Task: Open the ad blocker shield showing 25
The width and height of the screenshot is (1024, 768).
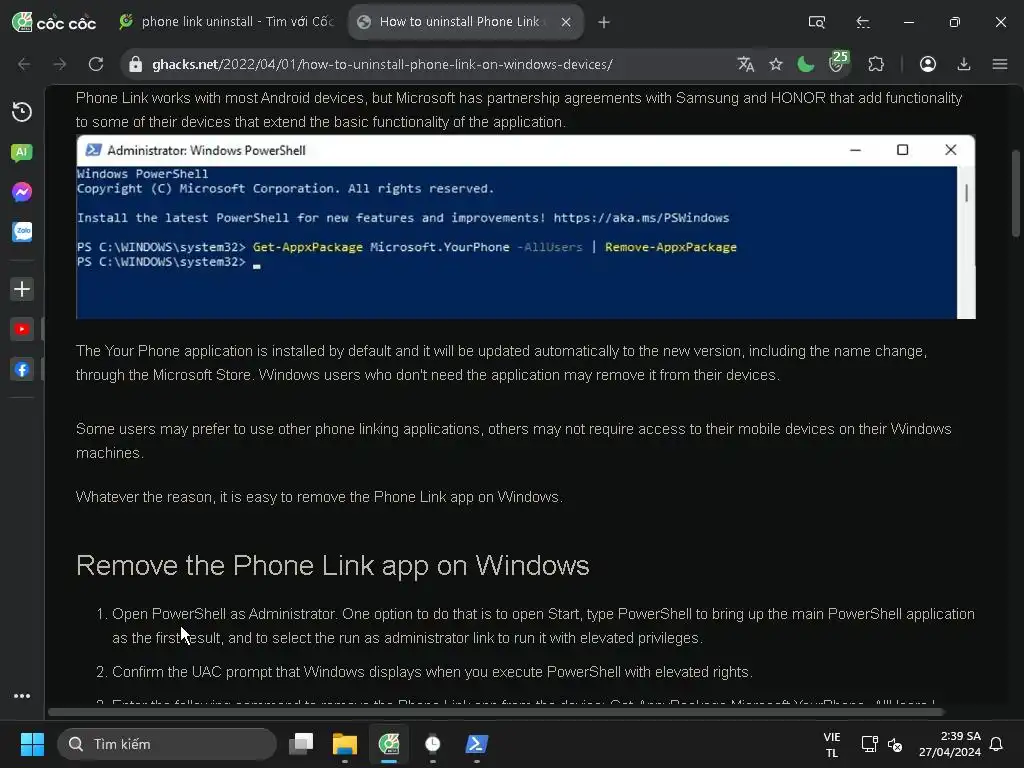Action: [x=837, y=62]
